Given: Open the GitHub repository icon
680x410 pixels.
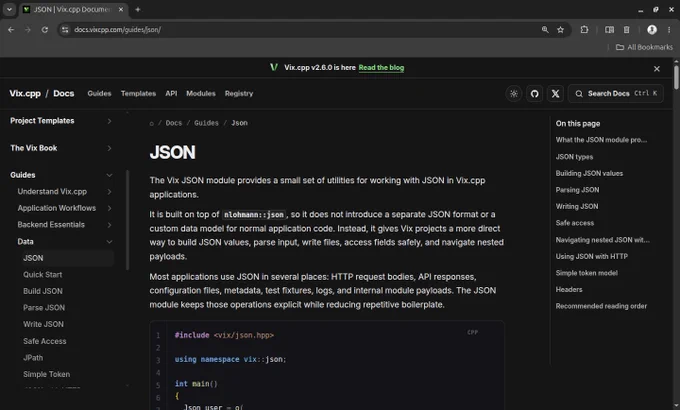Looking at the screenshot, I should [x=534, y=94].
